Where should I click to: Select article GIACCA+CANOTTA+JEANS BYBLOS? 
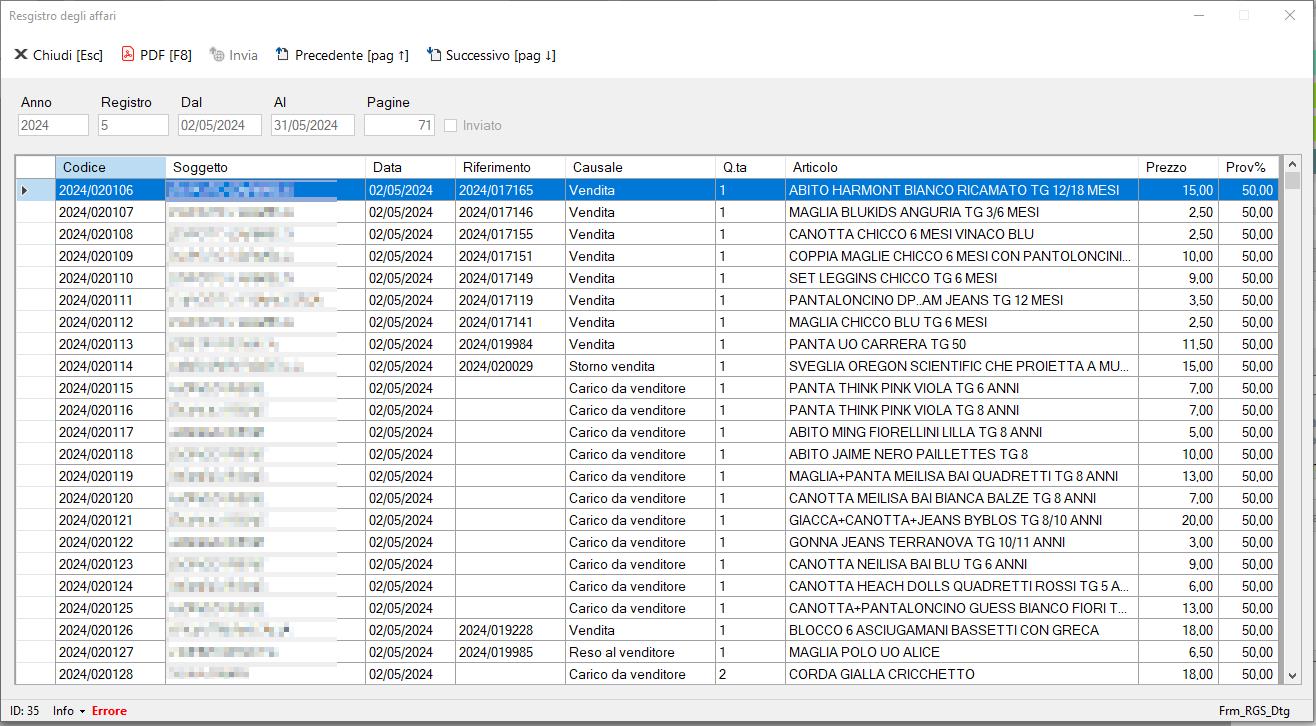962,520
